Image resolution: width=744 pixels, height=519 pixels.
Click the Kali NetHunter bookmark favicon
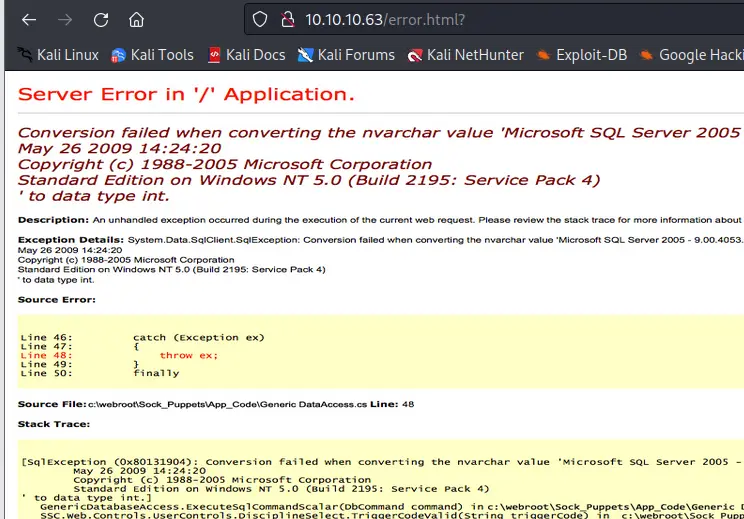tap(415, 56)
